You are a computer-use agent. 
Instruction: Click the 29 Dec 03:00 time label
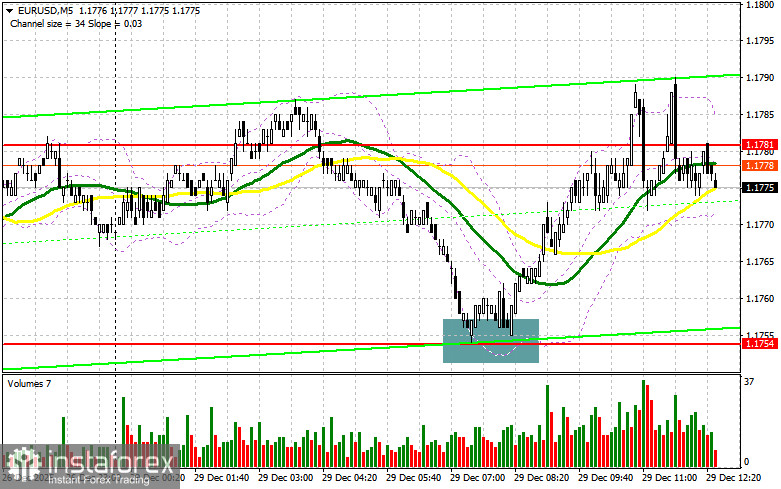tap(286, 478)
